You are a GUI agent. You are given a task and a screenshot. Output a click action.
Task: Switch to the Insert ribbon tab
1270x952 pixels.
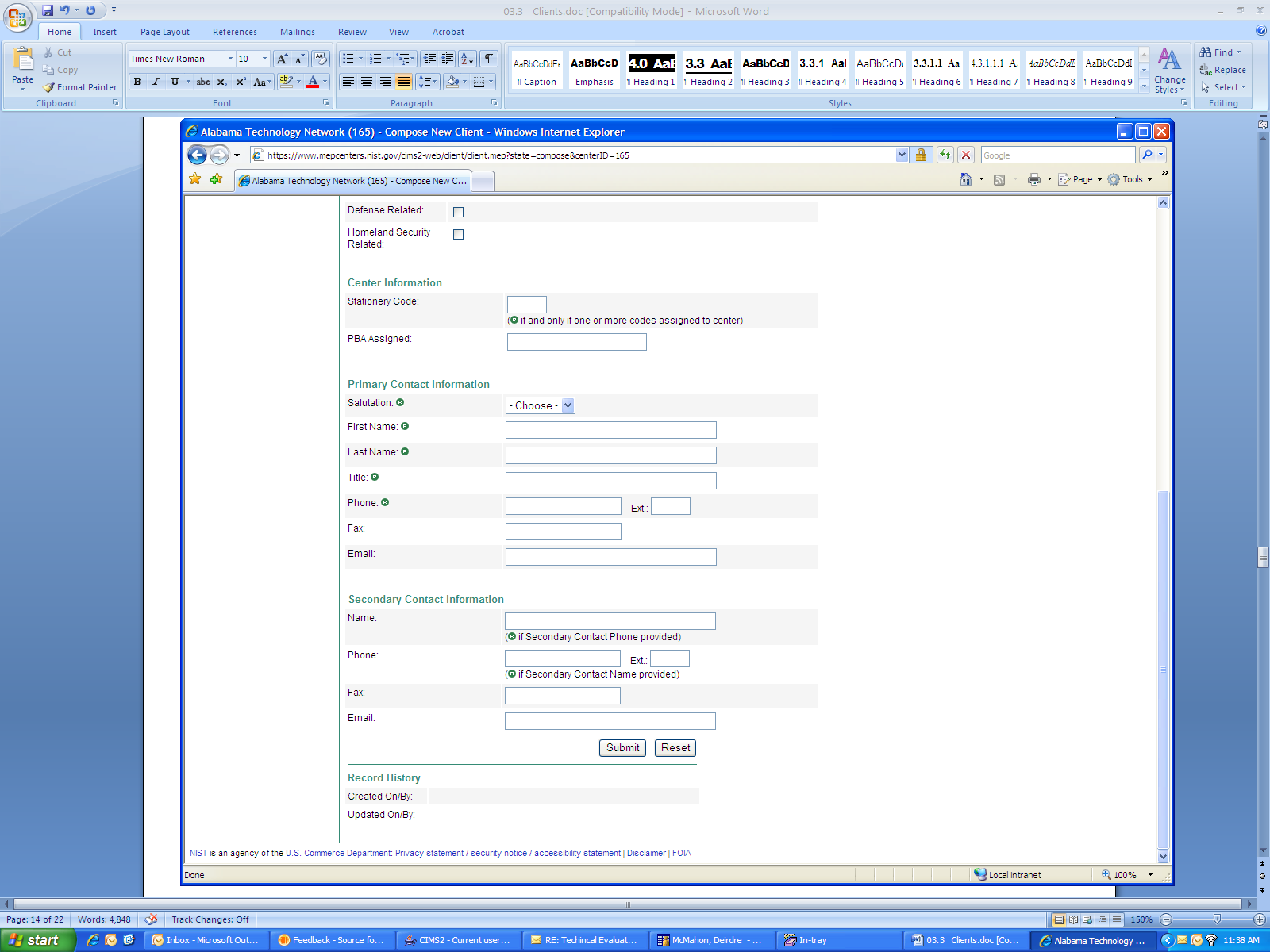click(105, 32)
